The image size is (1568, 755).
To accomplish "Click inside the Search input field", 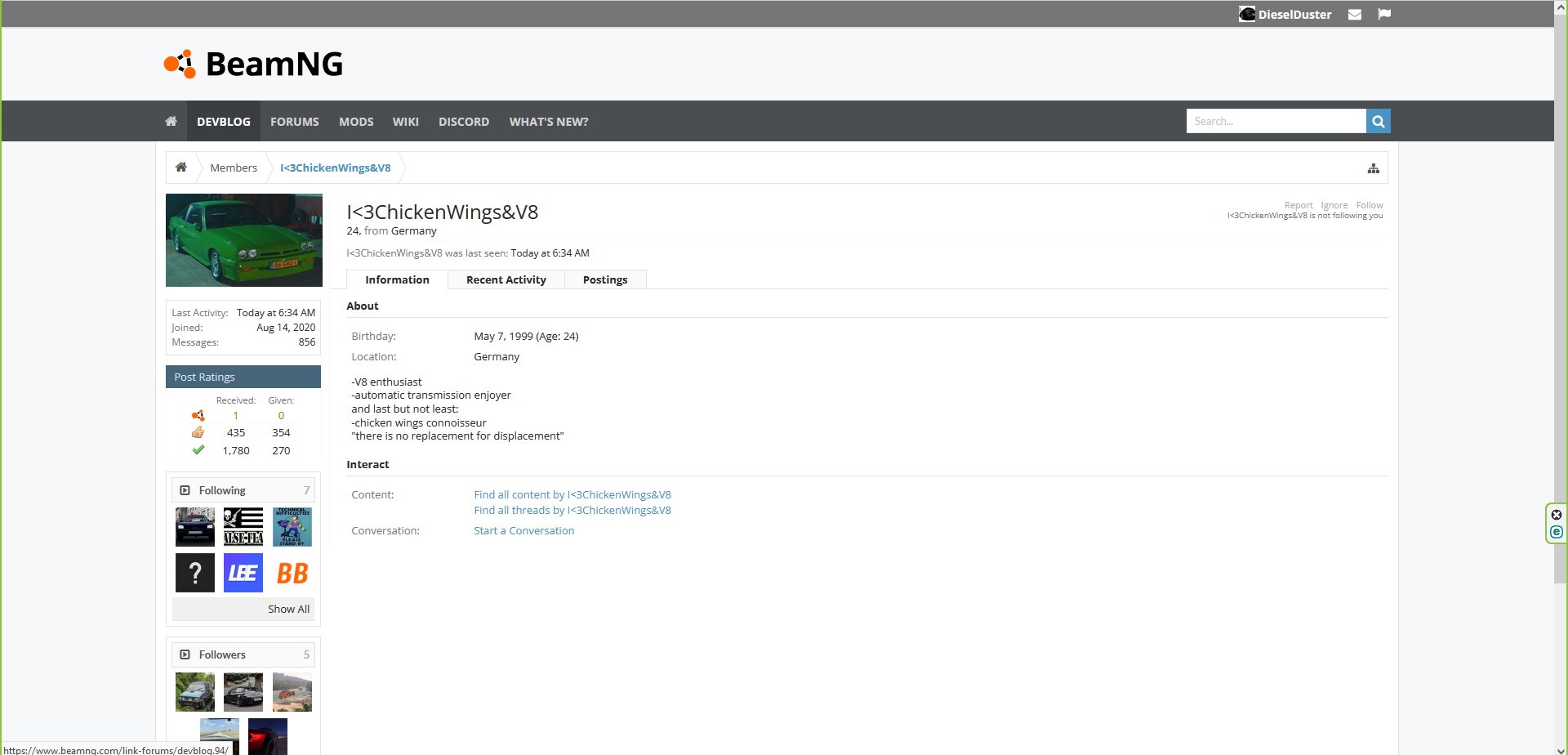I will tap(1276, 121).
